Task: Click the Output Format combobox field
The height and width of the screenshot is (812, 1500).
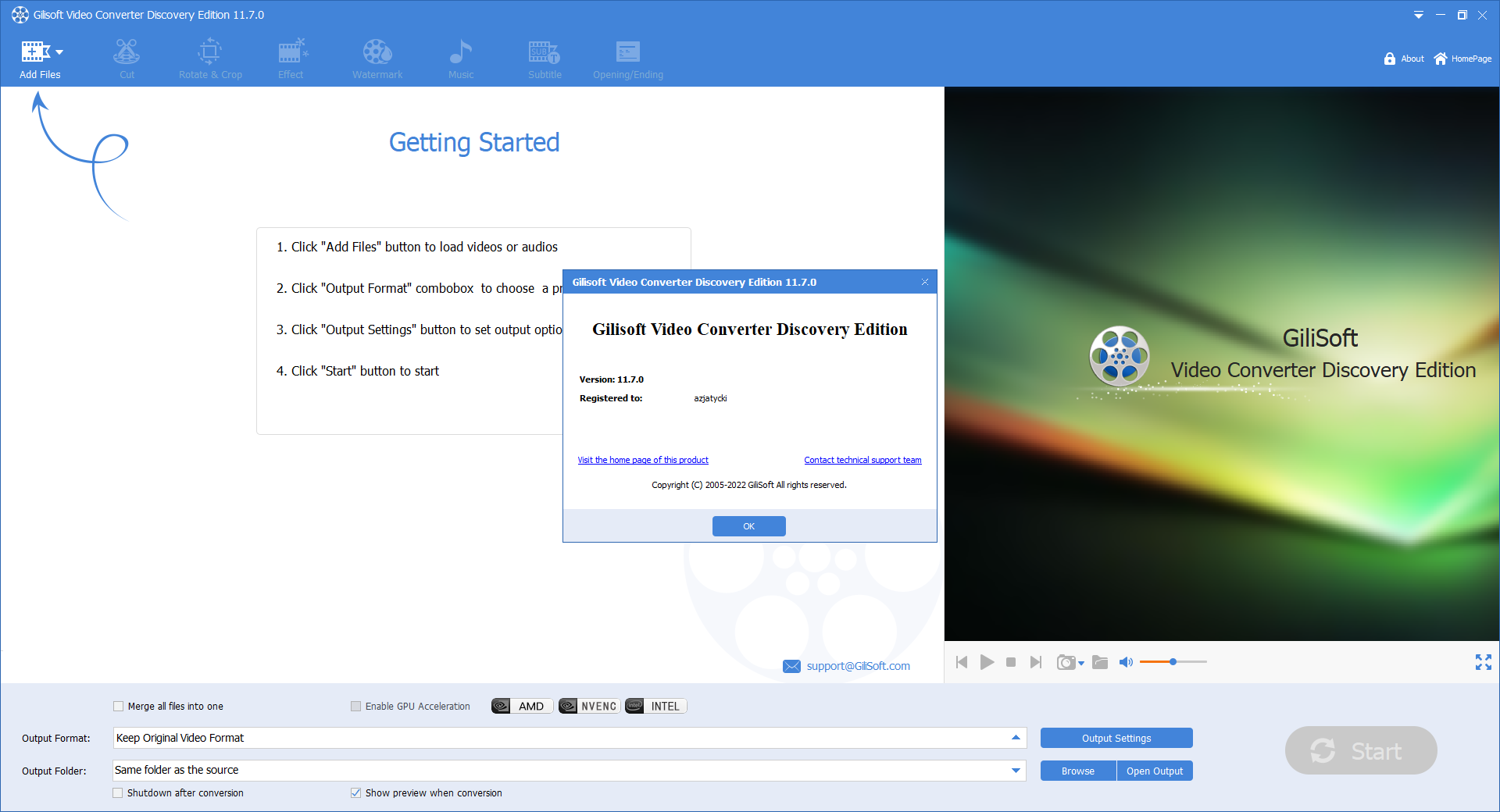Action: coord(570,738)
